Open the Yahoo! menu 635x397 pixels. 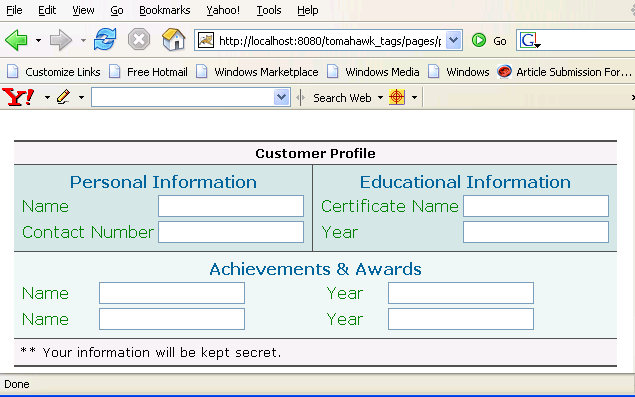(223, 10)
